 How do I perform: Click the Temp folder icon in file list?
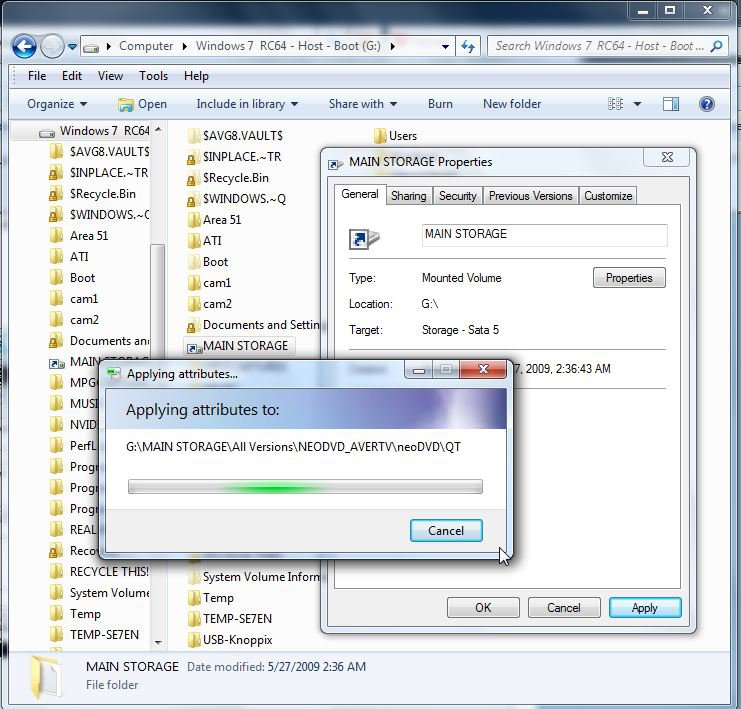coord(194,598)
